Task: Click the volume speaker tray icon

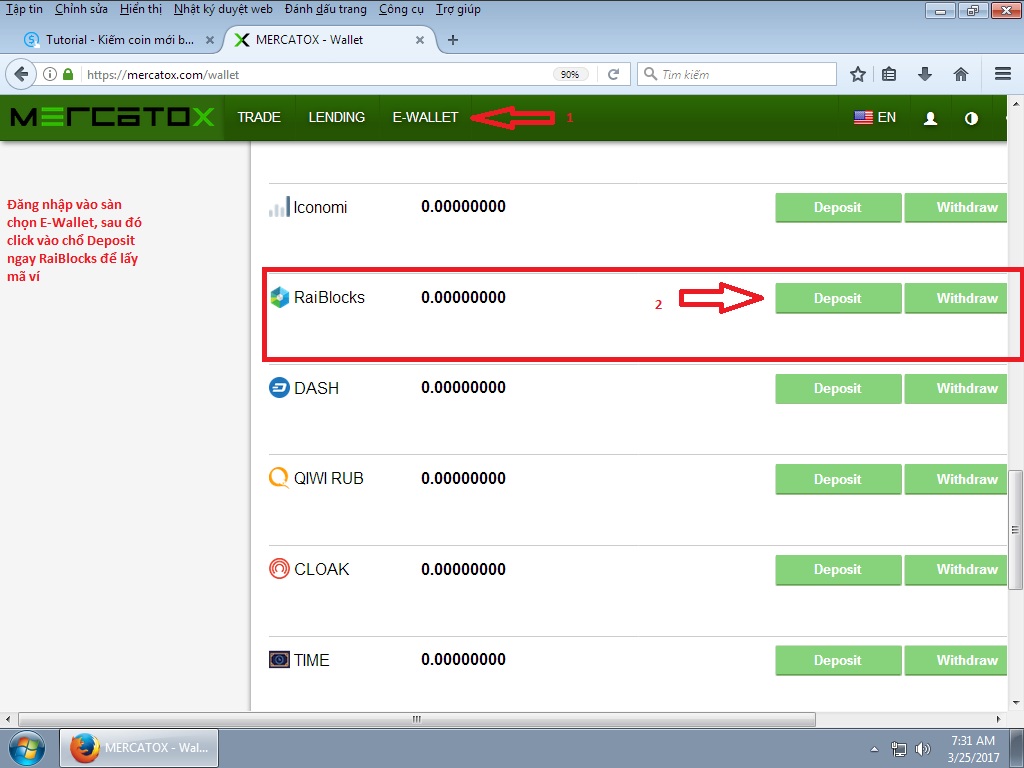Action: coord(922,749)
